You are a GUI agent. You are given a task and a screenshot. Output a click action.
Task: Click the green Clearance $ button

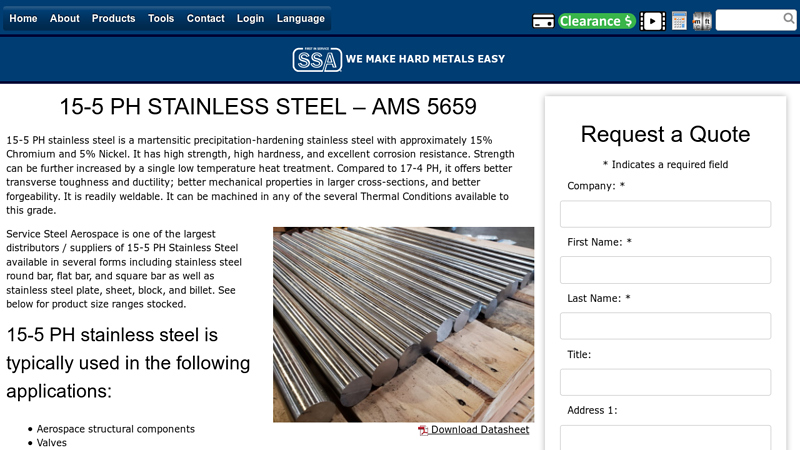point(597,21)
